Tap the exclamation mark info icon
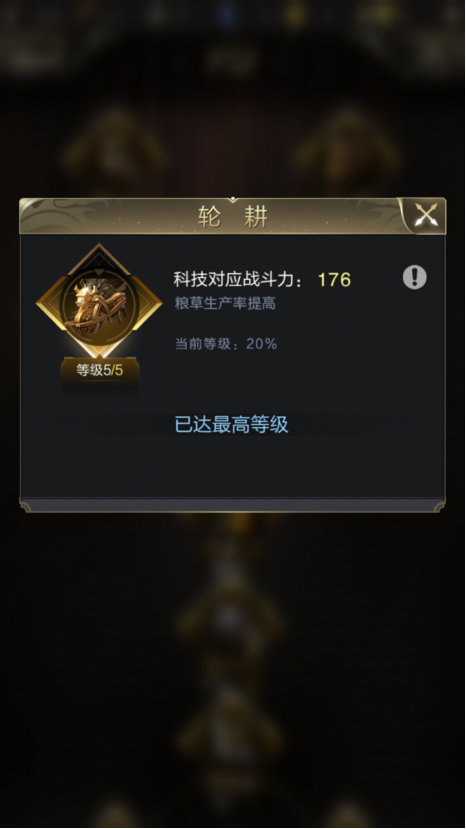 coord(414,277)
